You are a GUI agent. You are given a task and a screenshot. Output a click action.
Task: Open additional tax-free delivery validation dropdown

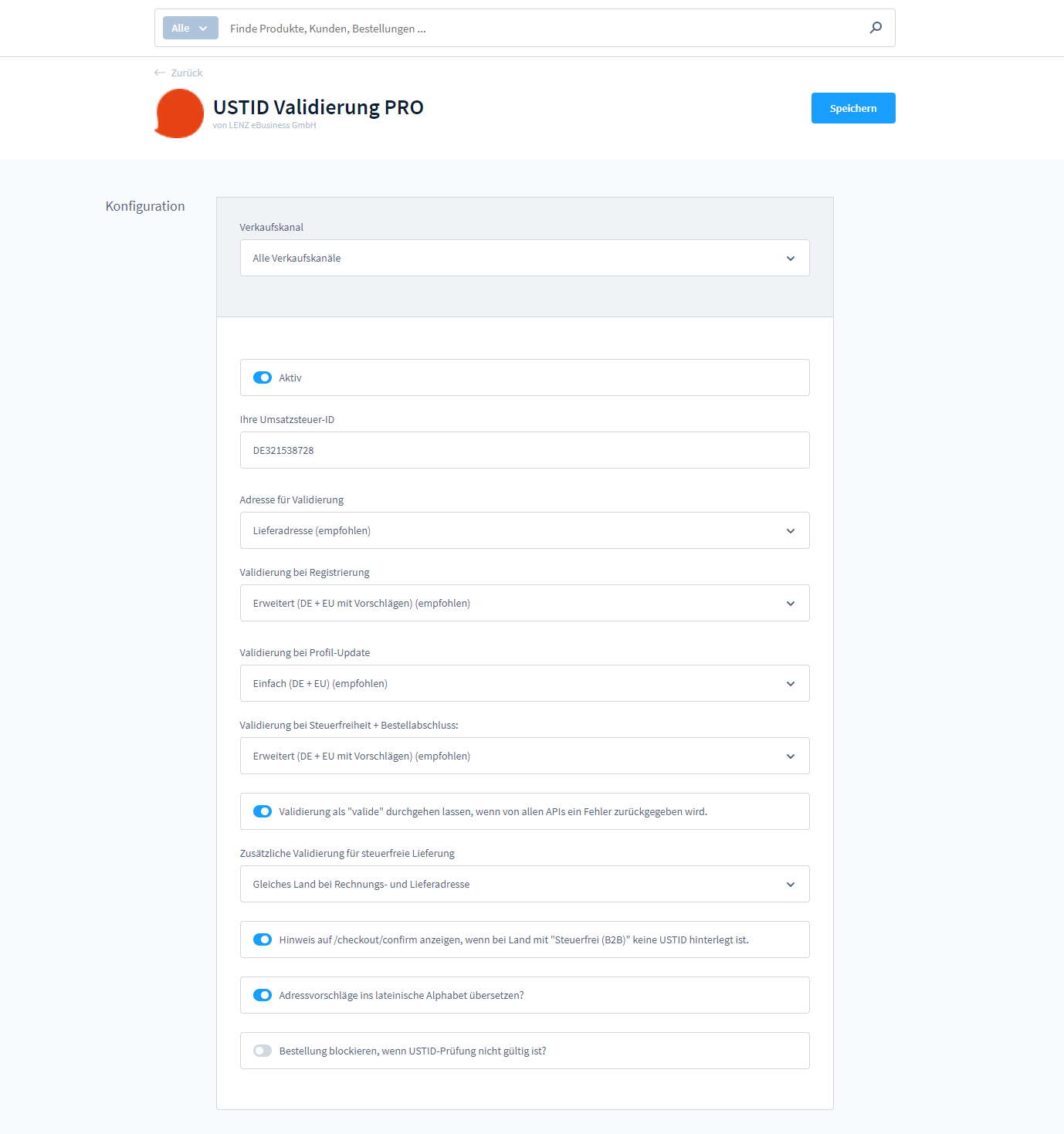pos(524,884)
